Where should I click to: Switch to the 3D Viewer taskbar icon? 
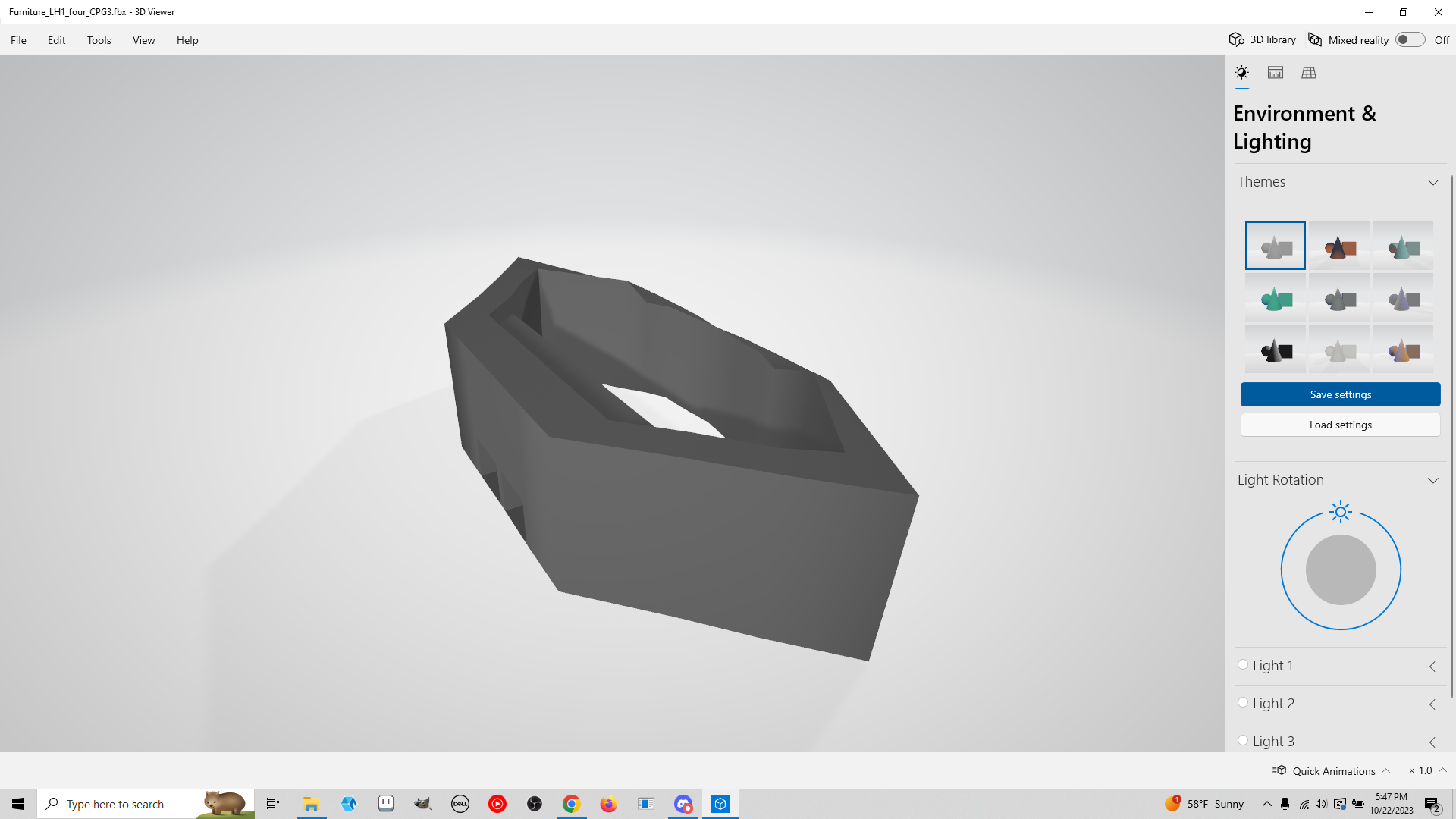[x=720, y=804]
